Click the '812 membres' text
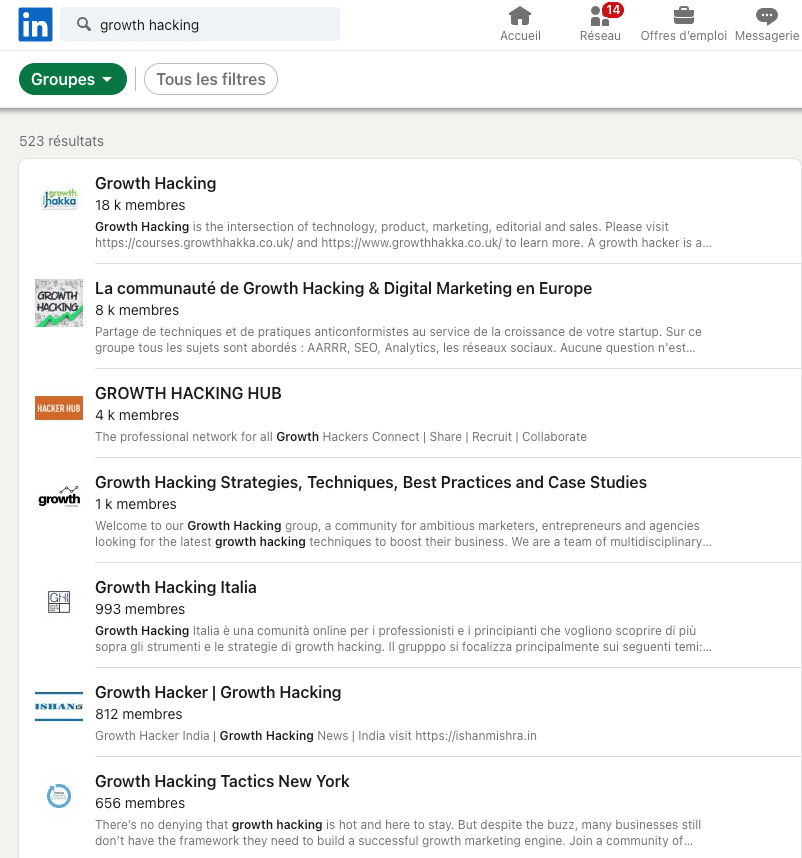 pos(138,714)
